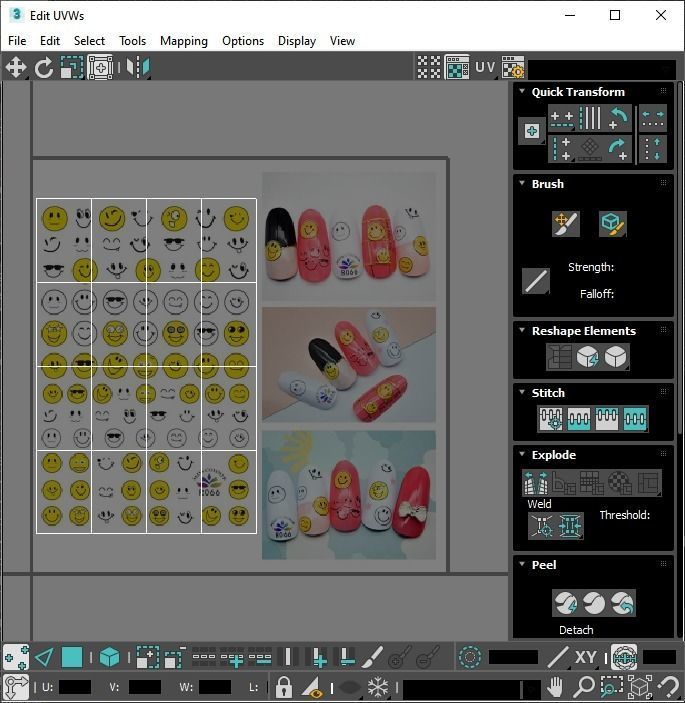This screenshot has height=703, width=685.
Task: Click the Mirror horizontal tool
Action: pyautogui.click(x=138, y=68)
